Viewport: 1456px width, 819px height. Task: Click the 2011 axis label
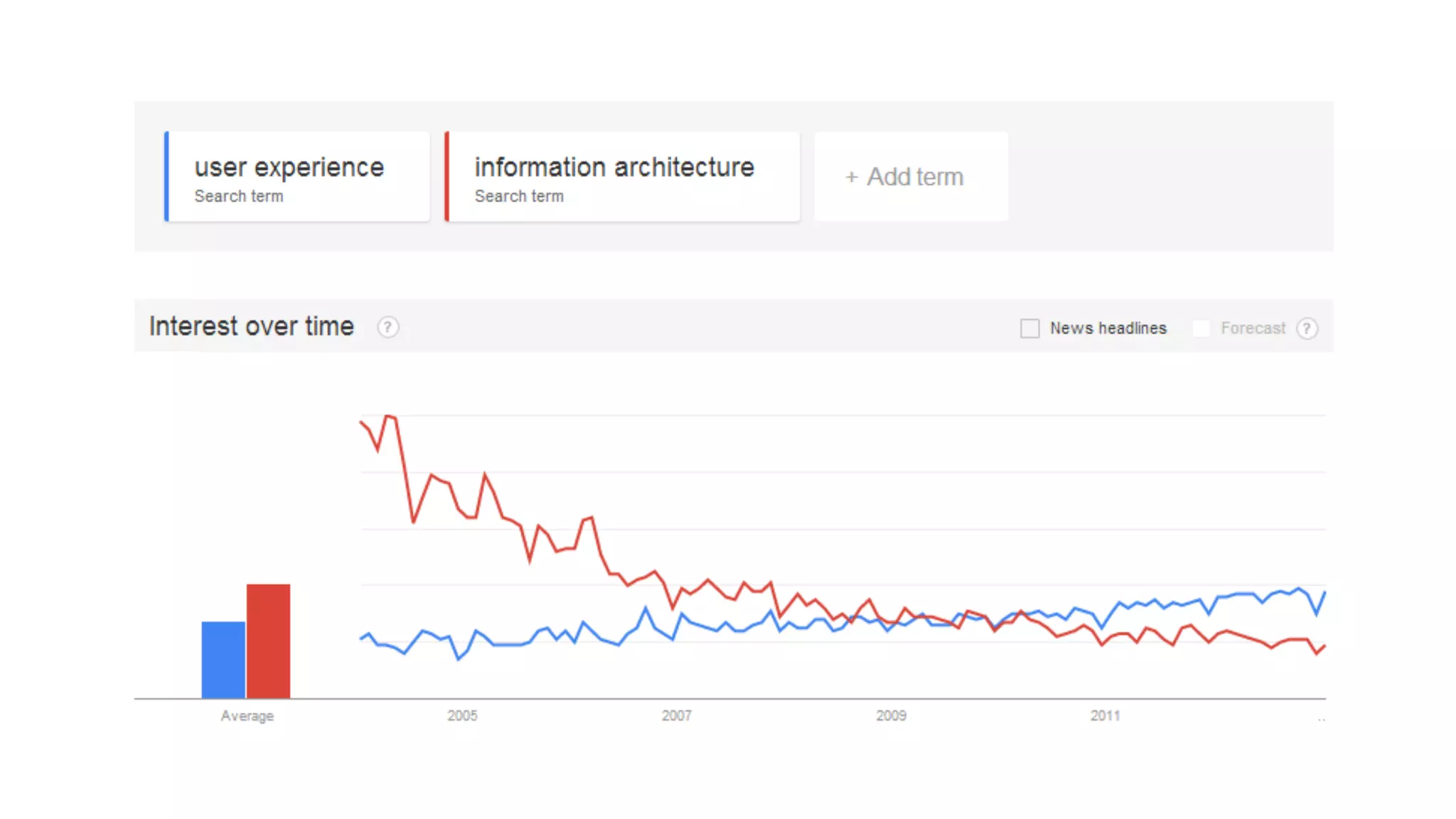(x=1105, y=716)
